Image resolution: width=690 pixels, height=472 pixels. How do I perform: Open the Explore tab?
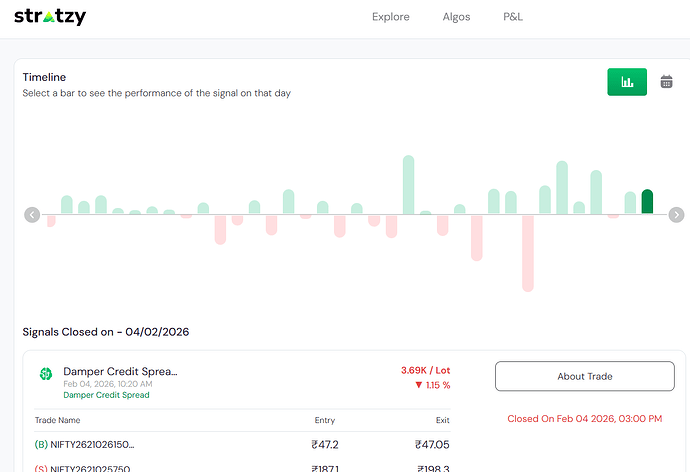pos(391,17)
